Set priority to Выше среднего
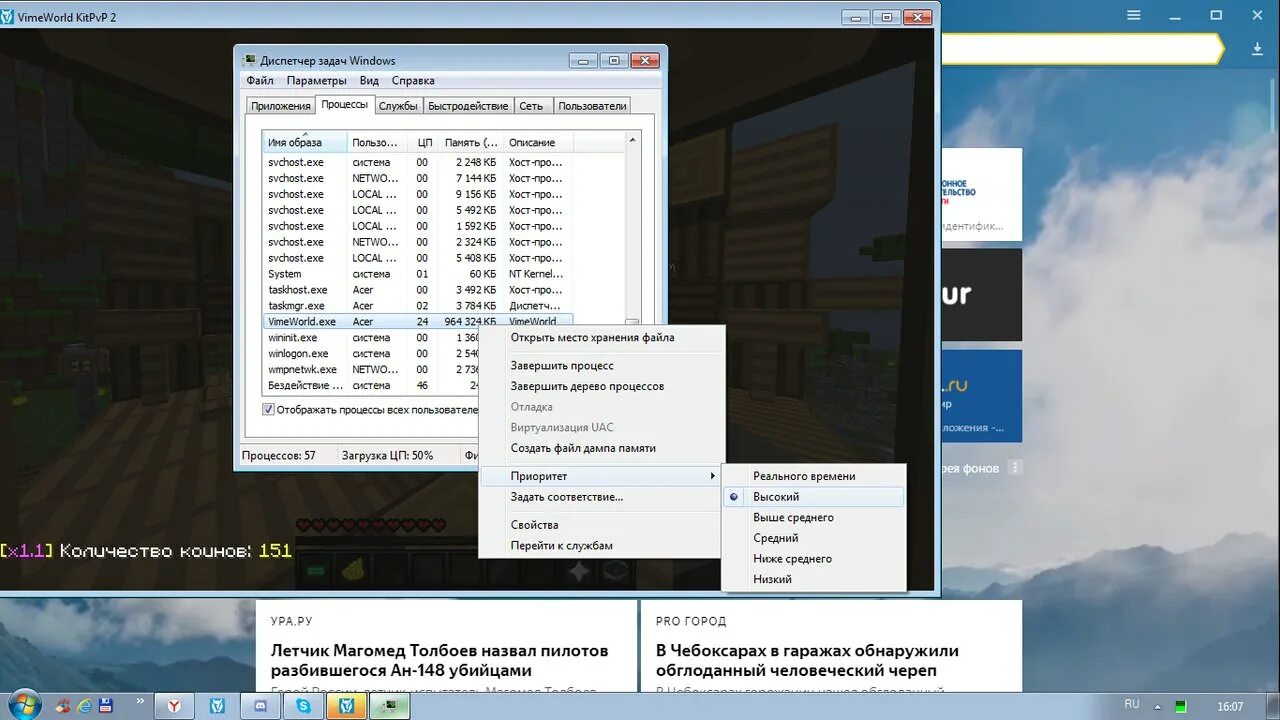This screenshot has height=720, width=1280. pyautogui.click(x=814, y=518)
